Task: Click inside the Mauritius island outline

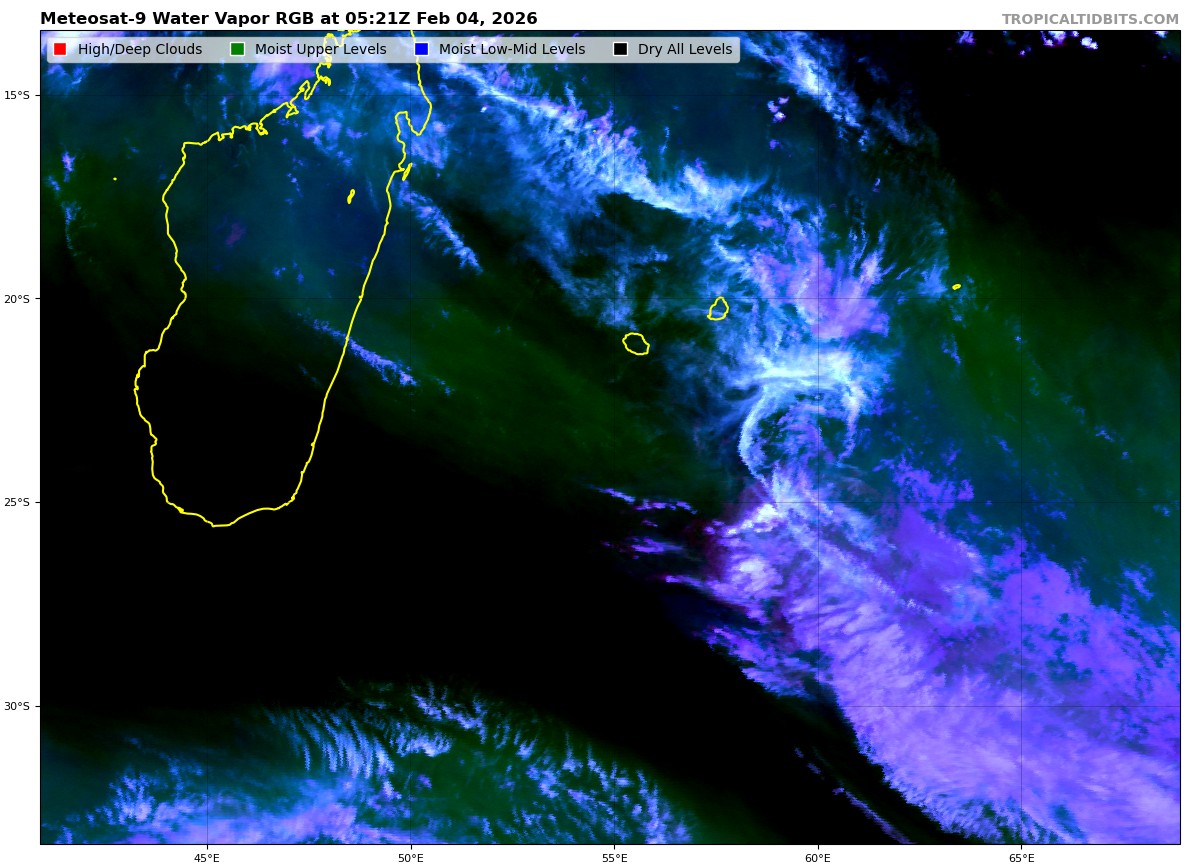Action: click(718, 309)
